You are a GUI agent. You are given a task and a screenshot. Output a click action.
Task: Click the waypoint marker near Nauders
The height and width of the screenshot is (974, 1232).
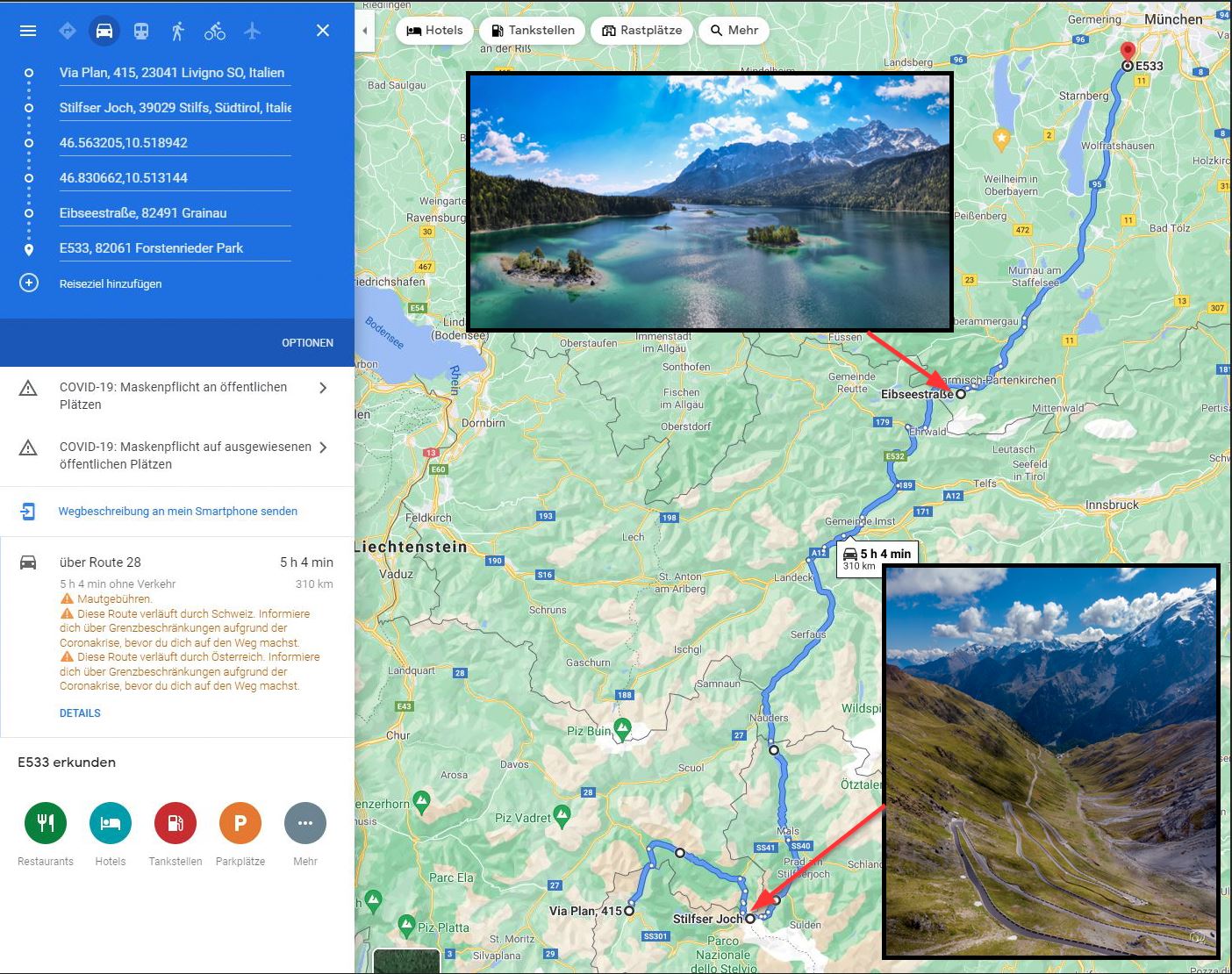coord(774,750)
